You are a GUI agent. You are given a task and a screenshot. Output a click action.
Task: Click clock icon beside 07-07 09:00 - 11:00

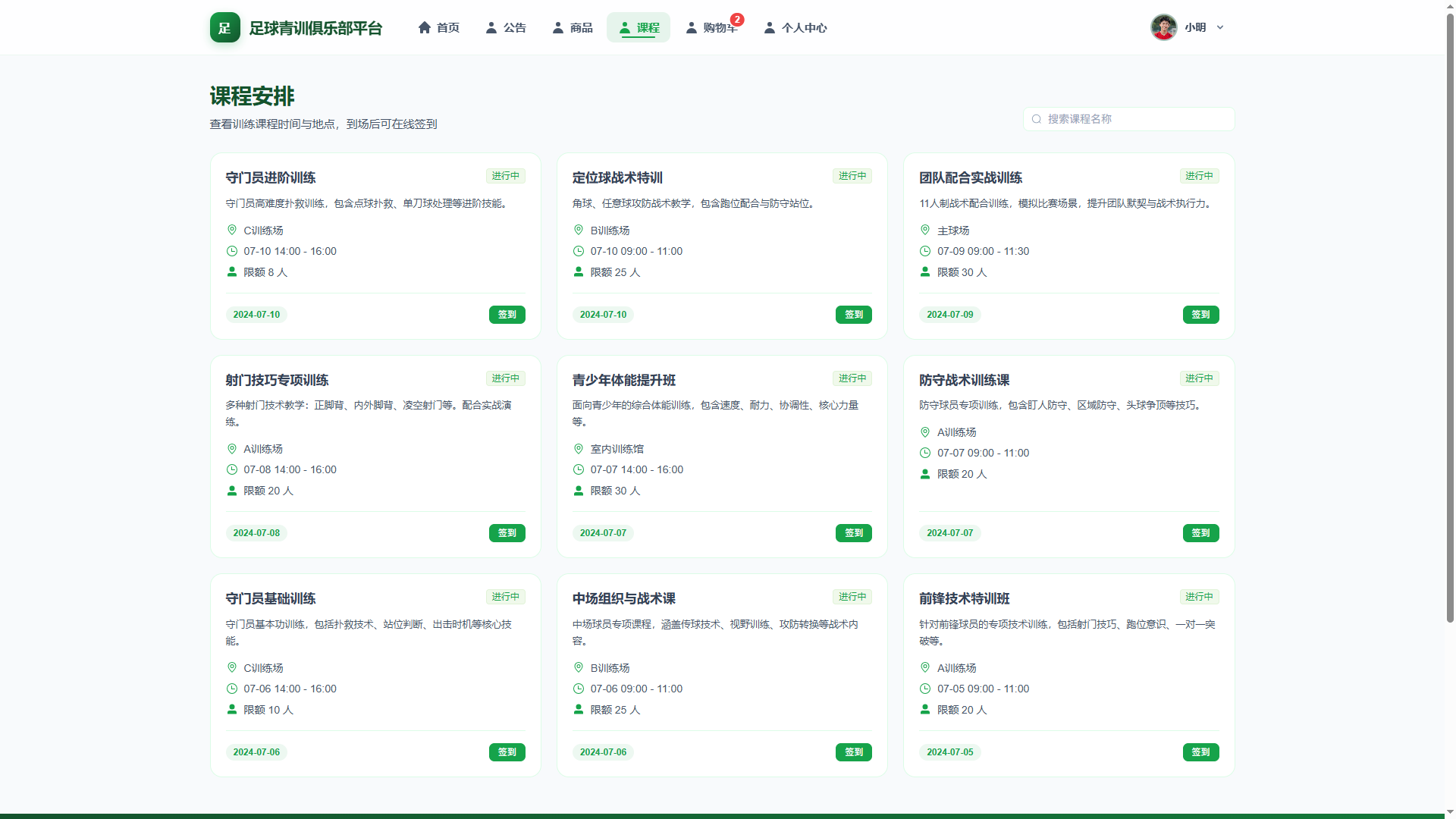(925, 453)
